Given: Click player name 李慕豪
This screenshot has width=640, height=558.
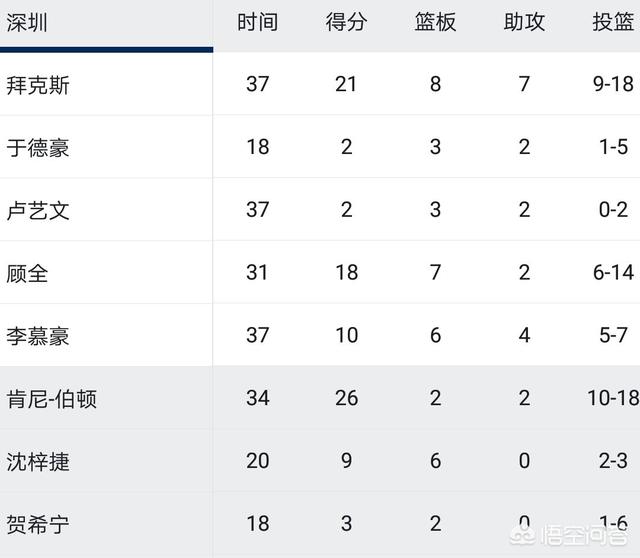Looking at the screenshot, I should pyautogui.click(x=38, y=336).
